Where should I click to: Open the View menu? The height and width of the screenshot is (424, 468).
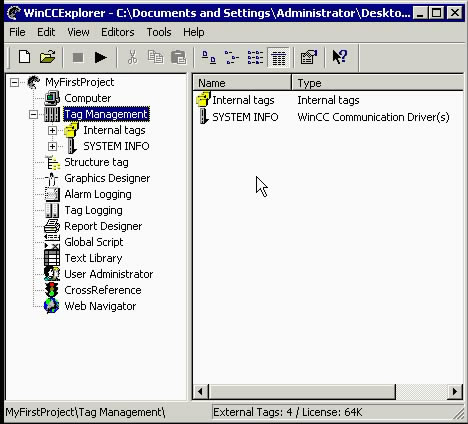[x=78, y=32]
